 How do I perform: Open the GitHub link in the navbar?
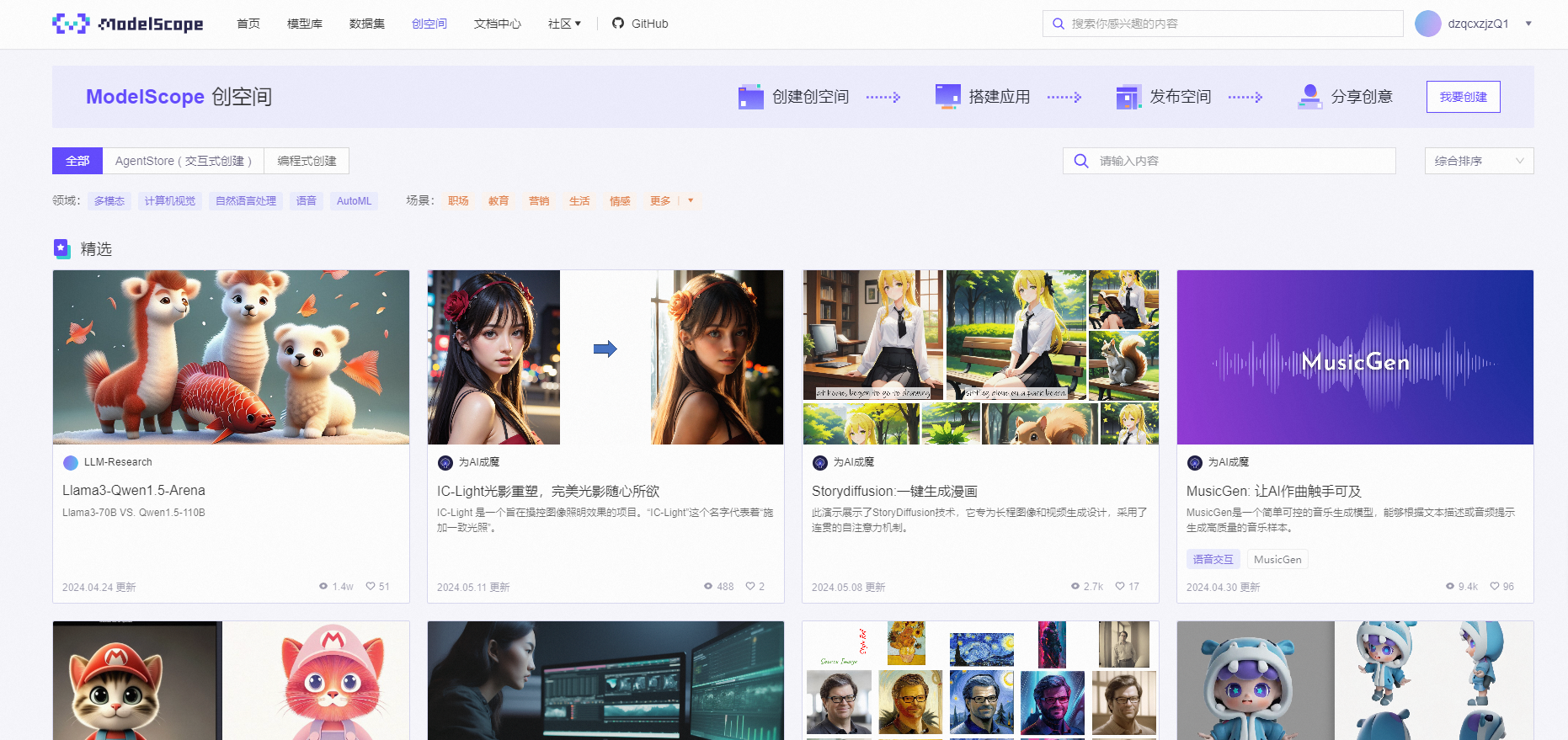pyautogui.click(x=640, y=24)
